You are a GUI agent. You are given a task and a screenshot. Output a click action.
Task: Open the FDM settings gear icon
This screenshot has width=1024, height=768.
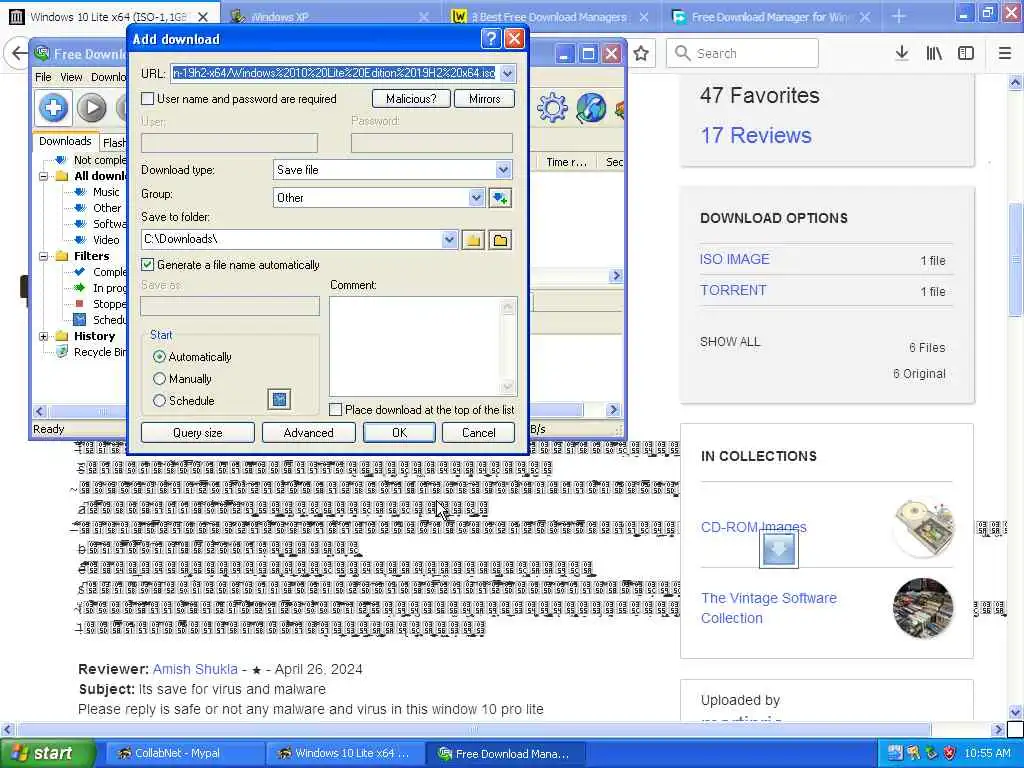pyautogui.click(x=552, y=108)
